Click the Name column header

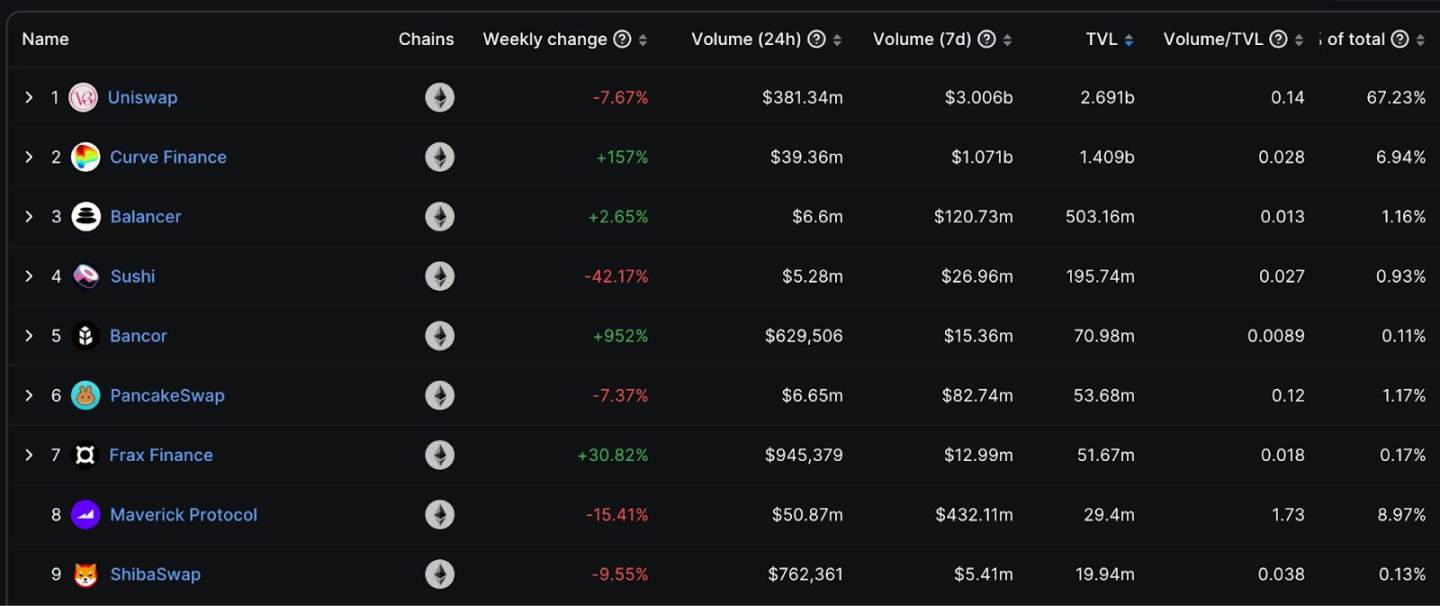tap(45, 39)
